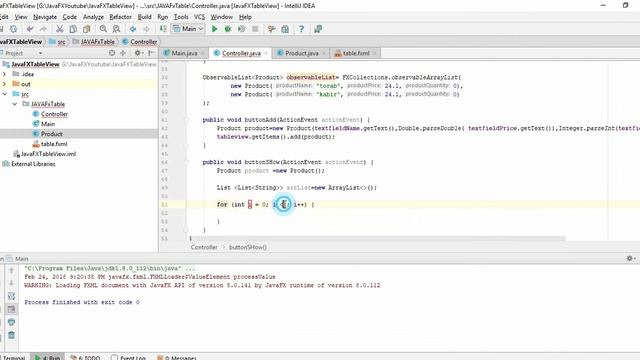Expand the .idea folder
This screenshot has width=640, height=360.
pos(4,74)
